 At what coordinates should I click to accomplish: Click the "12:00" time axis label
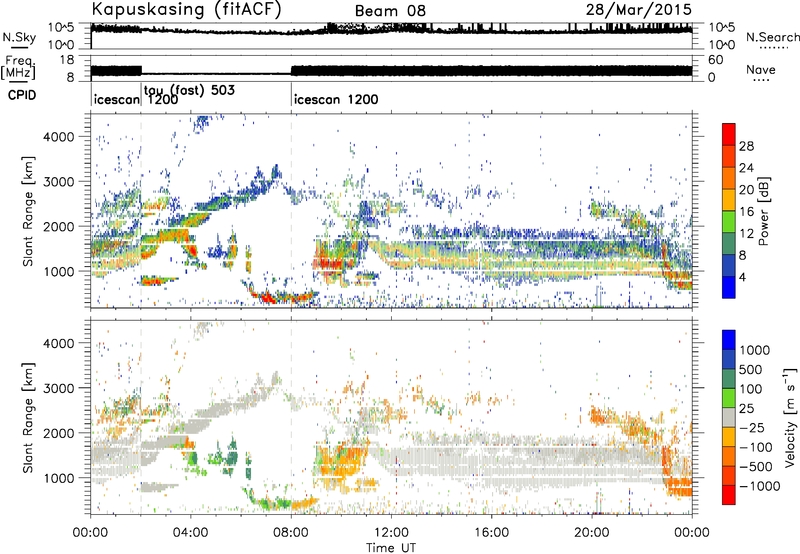[x=391, y=533]
